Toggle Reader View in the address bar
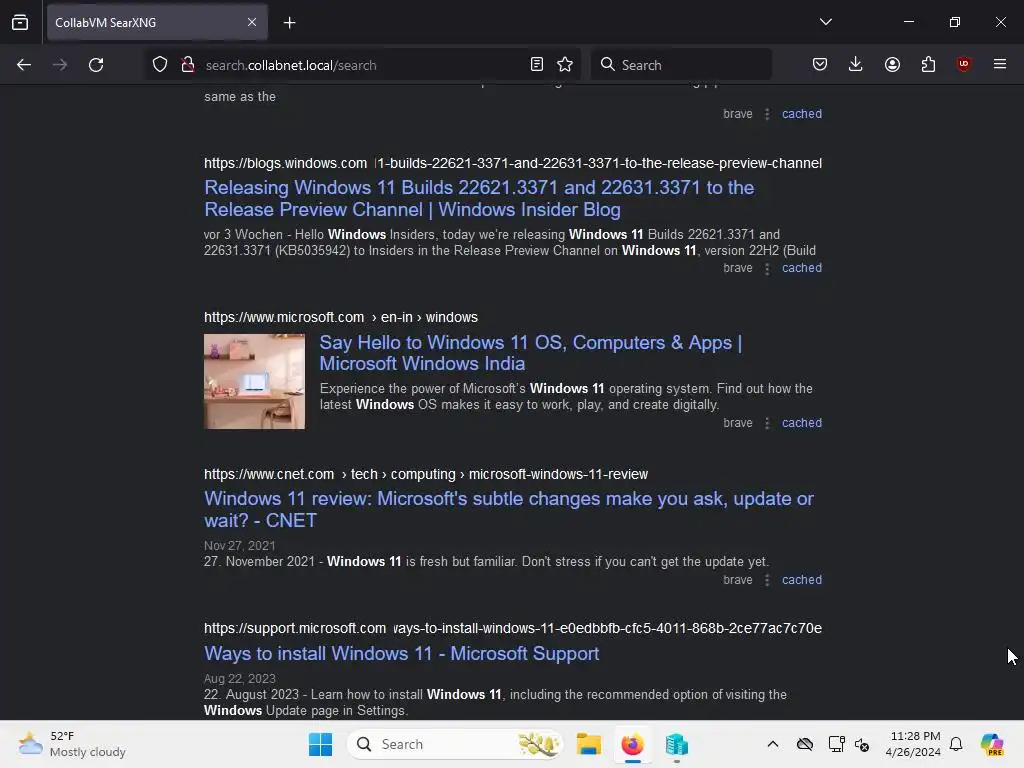1024x768 pixels. coord(537,65)
